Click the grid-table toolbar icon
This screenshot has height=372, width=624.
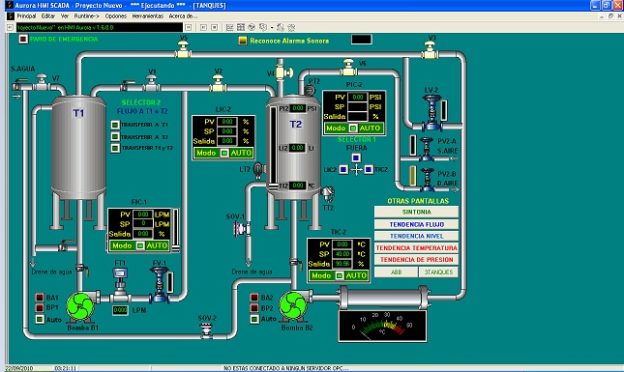(241, 27)
